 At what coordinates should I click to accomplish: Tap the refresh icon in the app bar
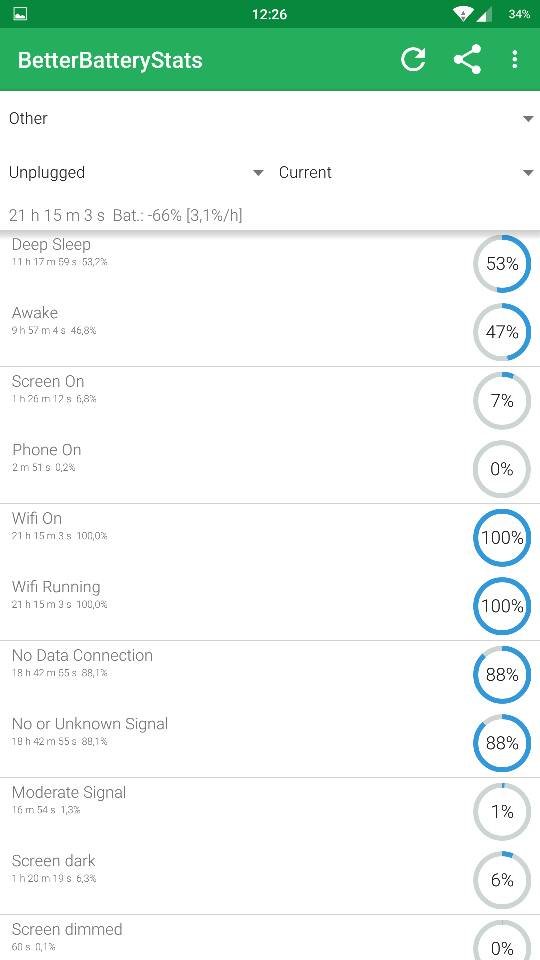[x=413, y=59]
